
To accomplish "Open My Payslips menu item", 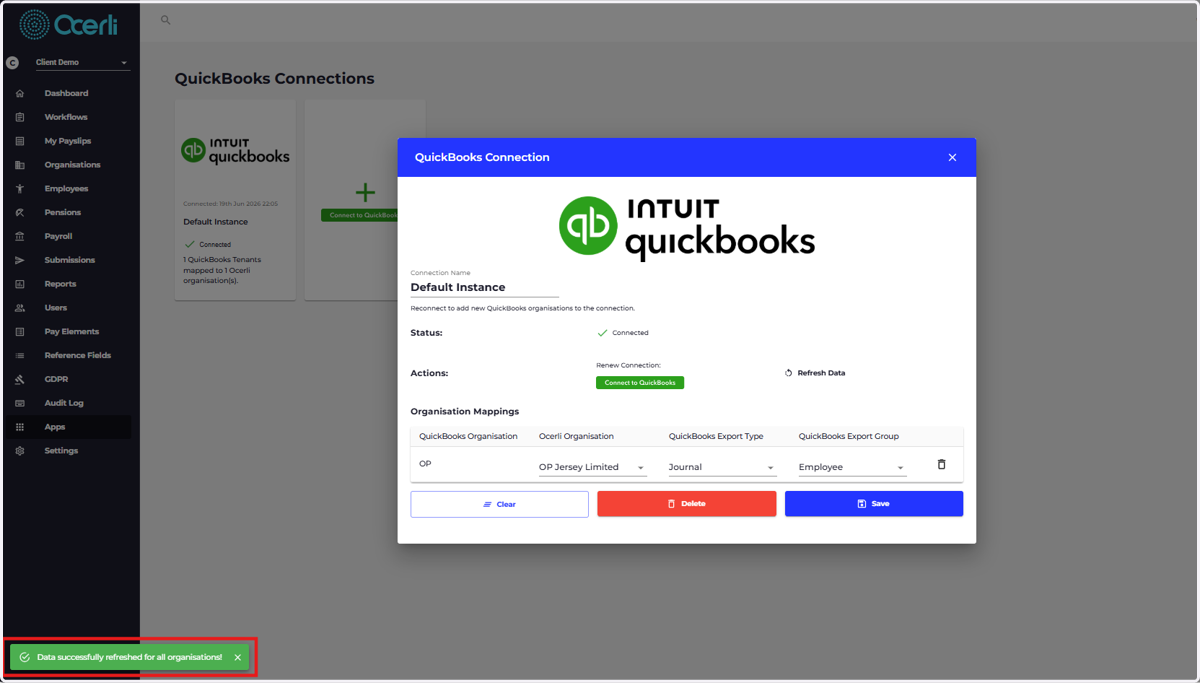I will [68, 141].
